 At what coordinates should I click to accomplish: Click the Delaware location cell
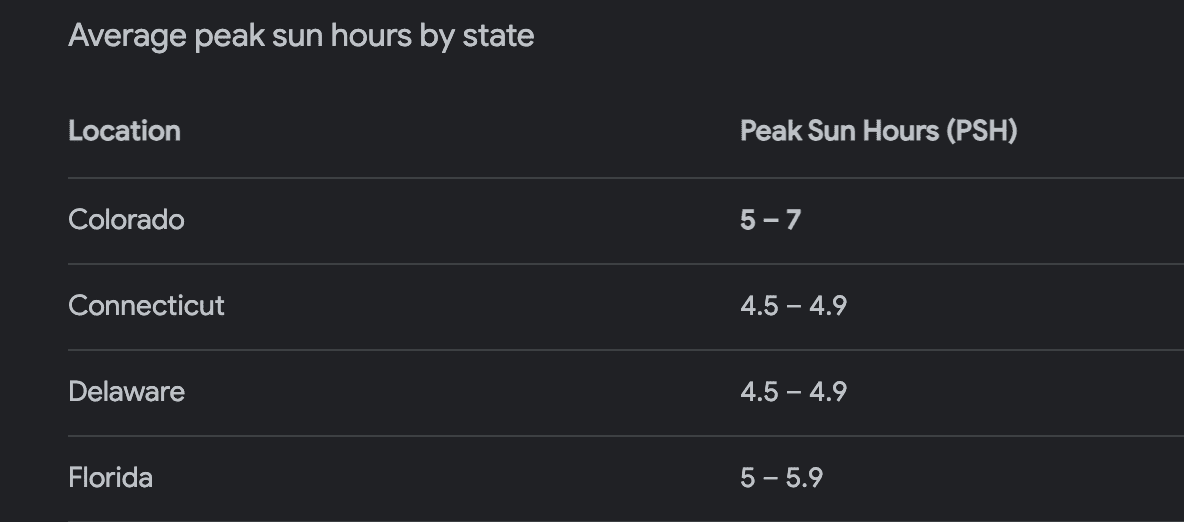127,392
